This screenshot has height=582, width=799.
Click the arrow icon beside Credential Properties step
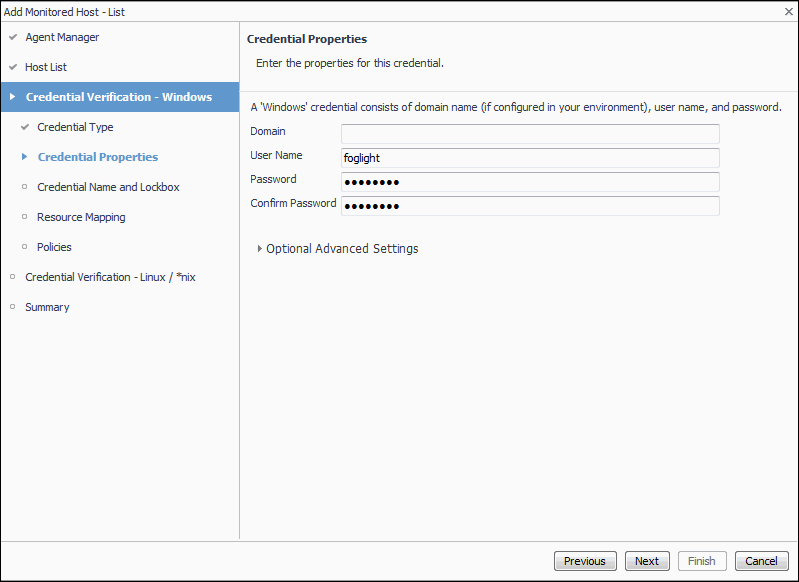coord(25,157)
